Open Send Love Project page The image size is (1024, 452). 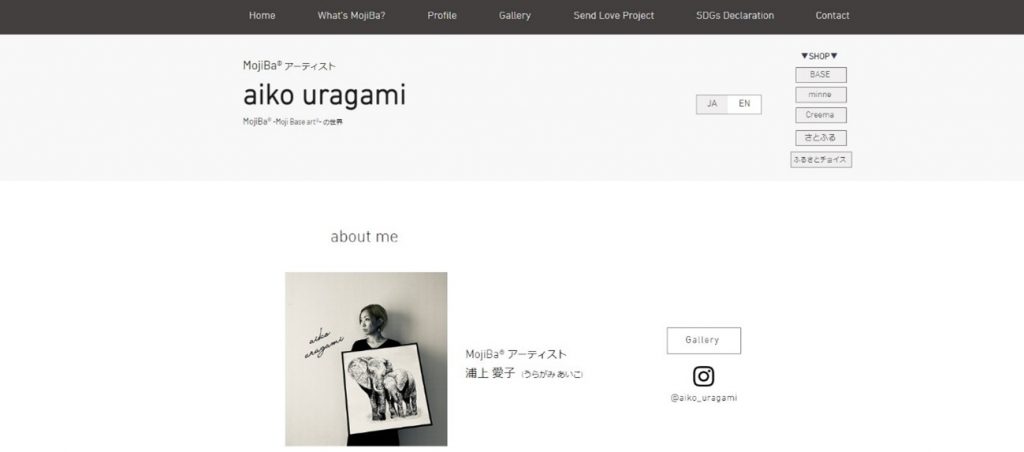click(614, 16)
